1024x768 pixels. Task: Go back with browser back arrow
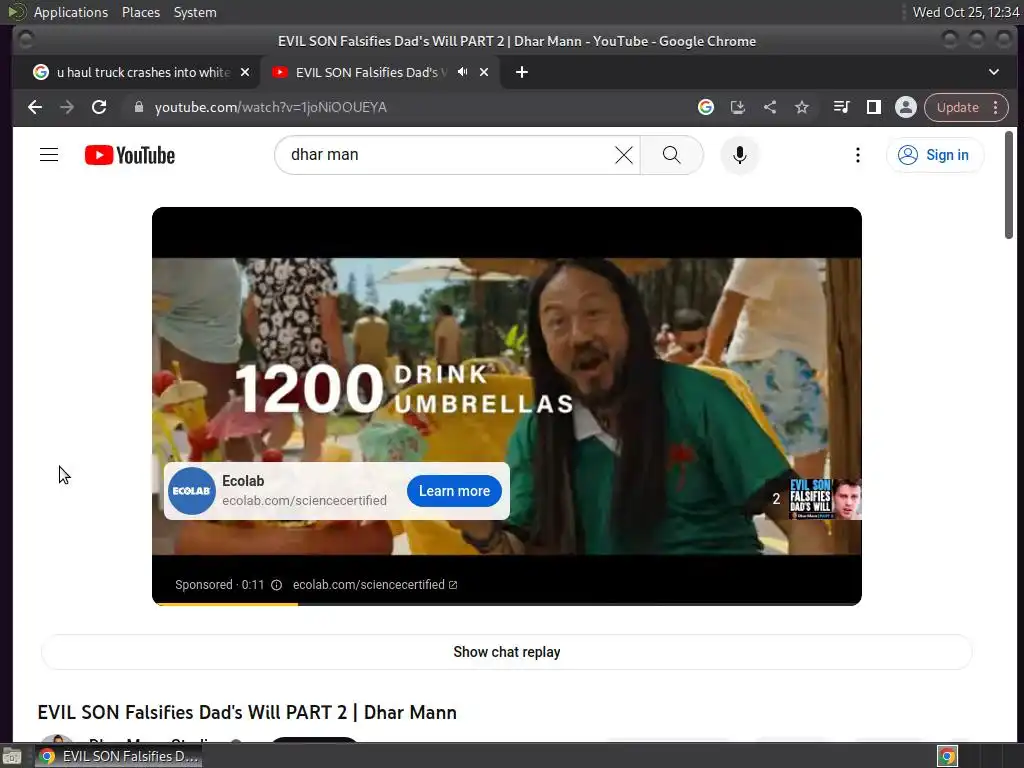[35, 107]
